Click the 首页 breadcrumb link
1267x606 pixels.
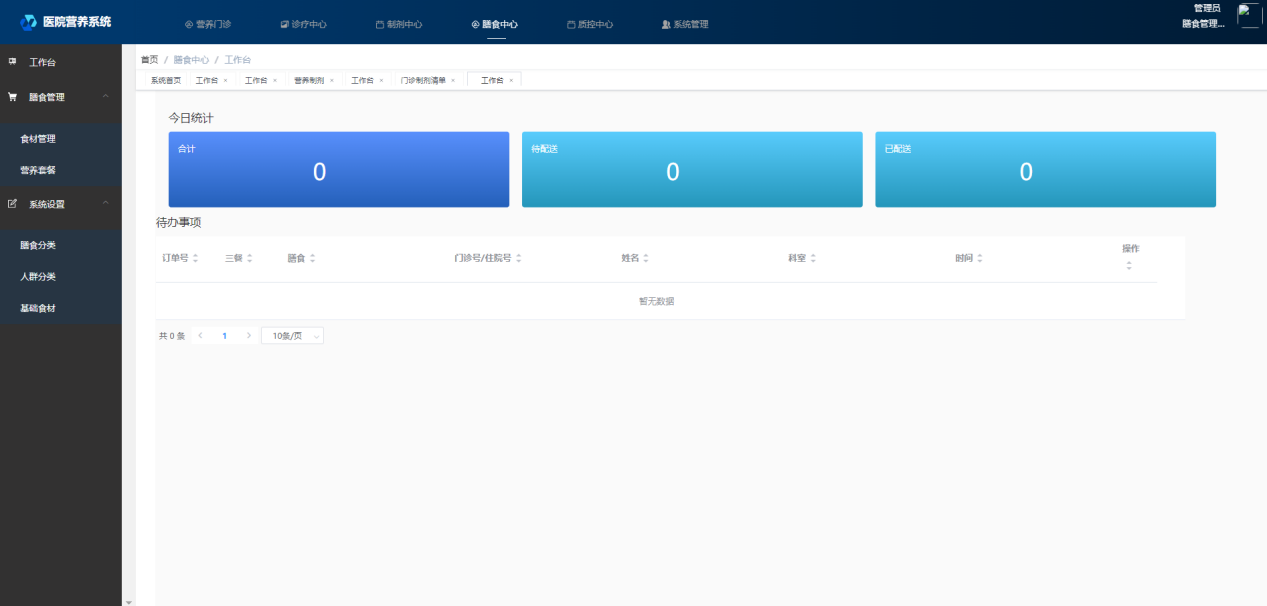[x=149, y=60]
